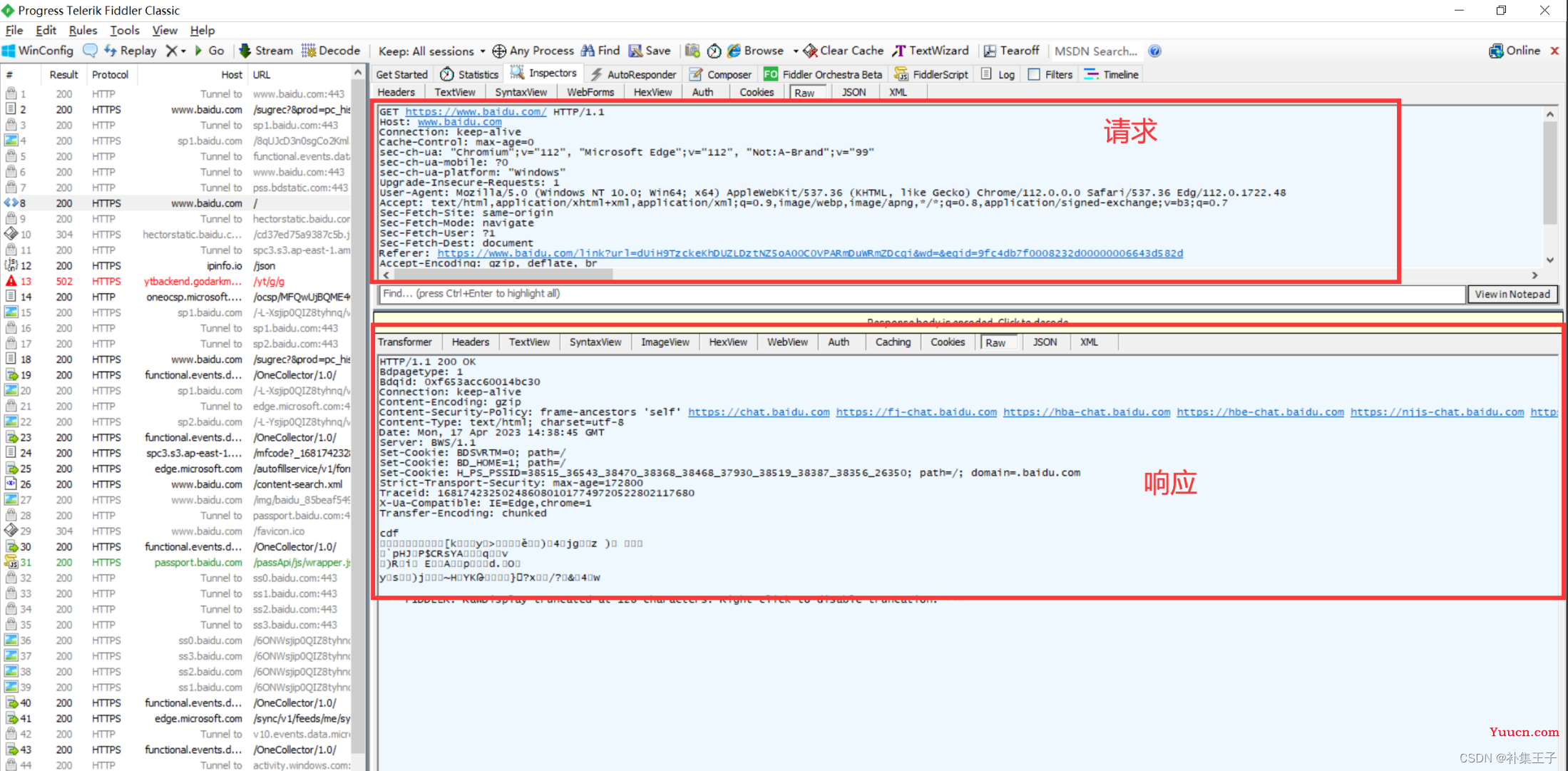Switch to the Statistics tab
The image size is (1568, 771).
(x=469, y=74)
